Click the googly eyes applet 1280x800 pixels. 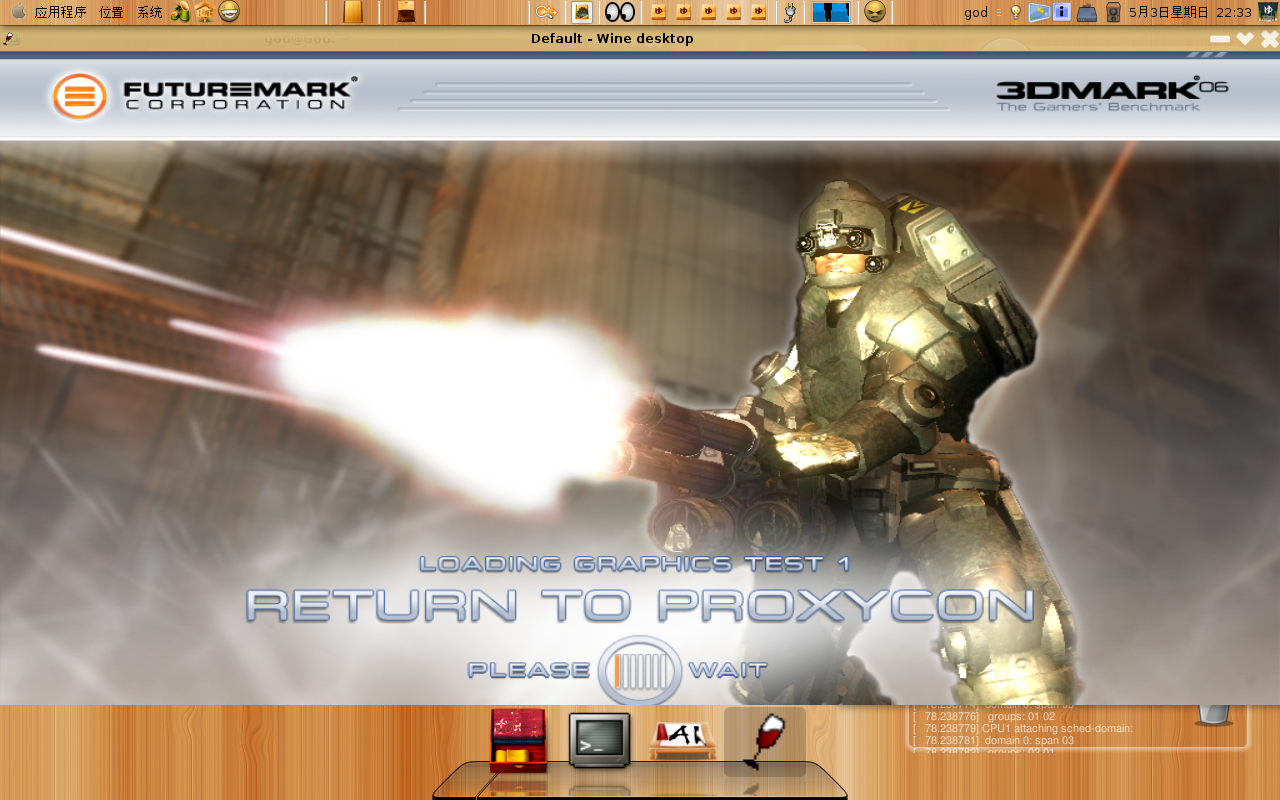click(x=620, y=12)
